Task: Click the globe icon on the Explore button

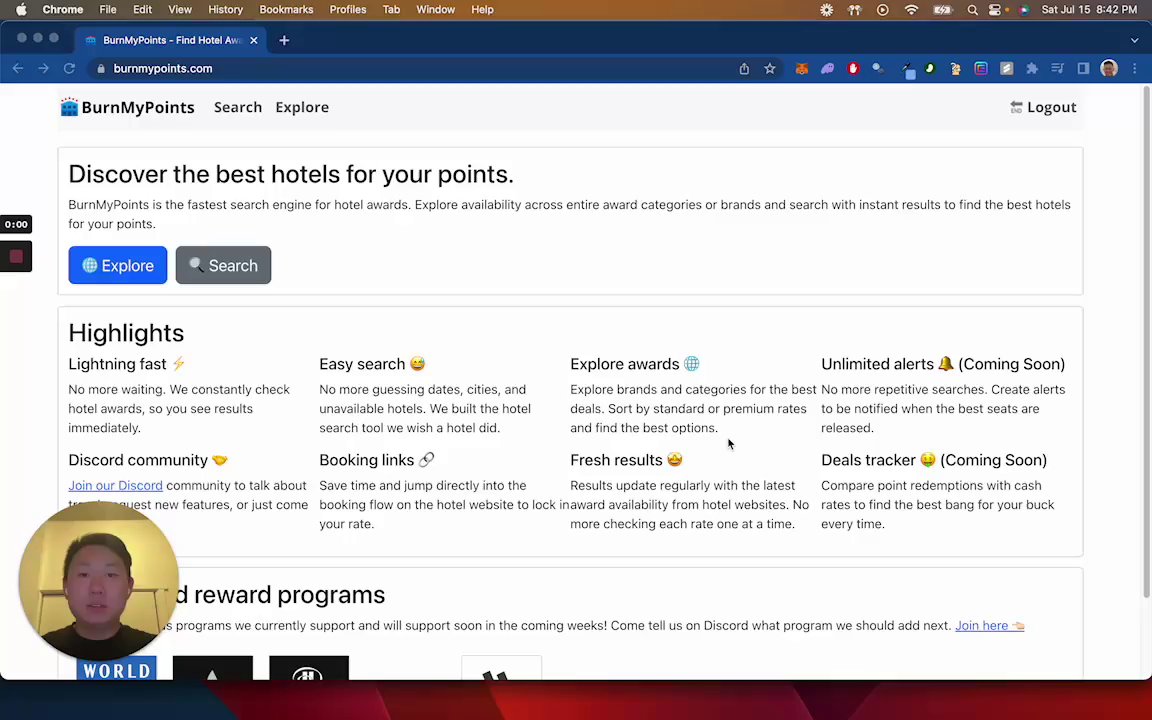Action: coord(90,265)
